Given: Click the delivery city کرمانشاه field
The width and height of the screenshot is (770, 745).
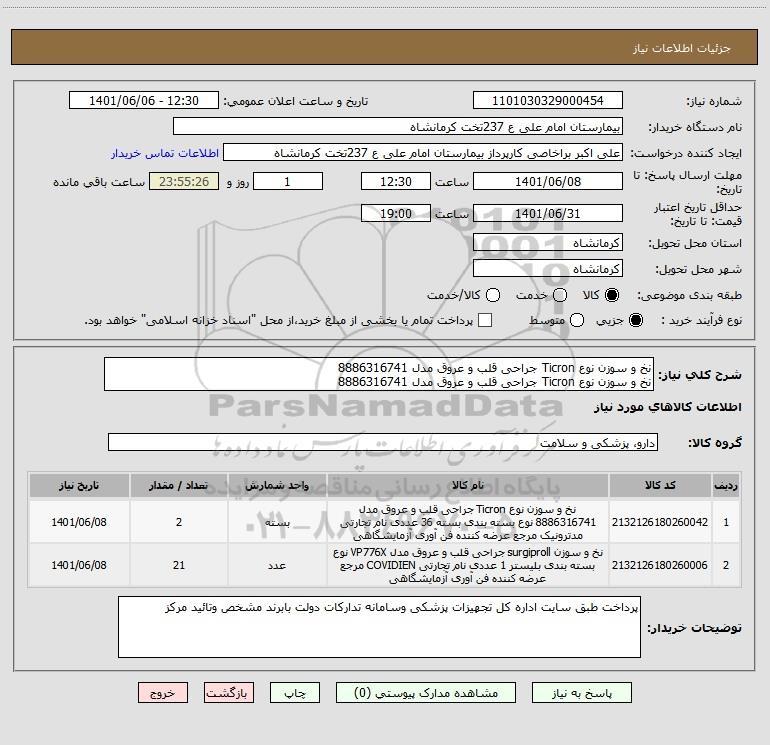Looking at the screenshot, I should (x=548, y=268).
